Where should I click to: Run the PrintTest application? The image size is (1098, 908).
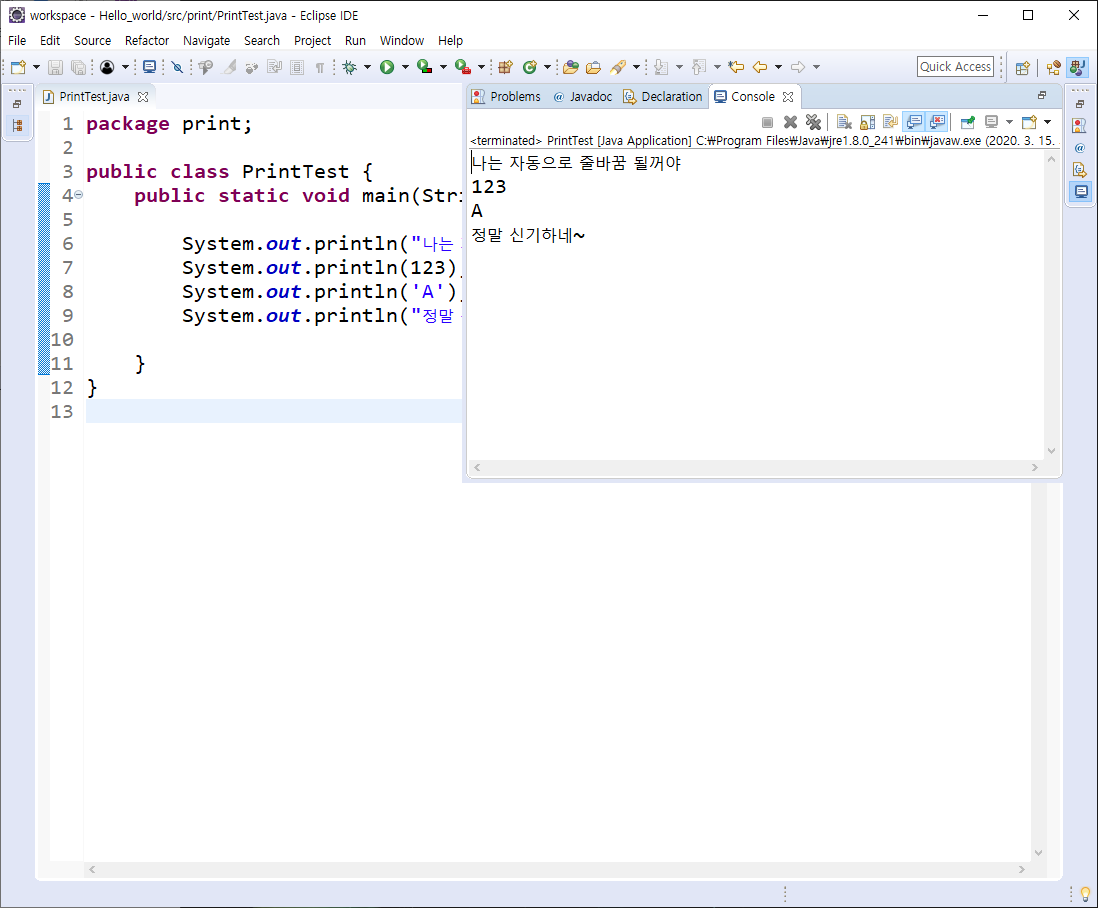tap(387, 66)
